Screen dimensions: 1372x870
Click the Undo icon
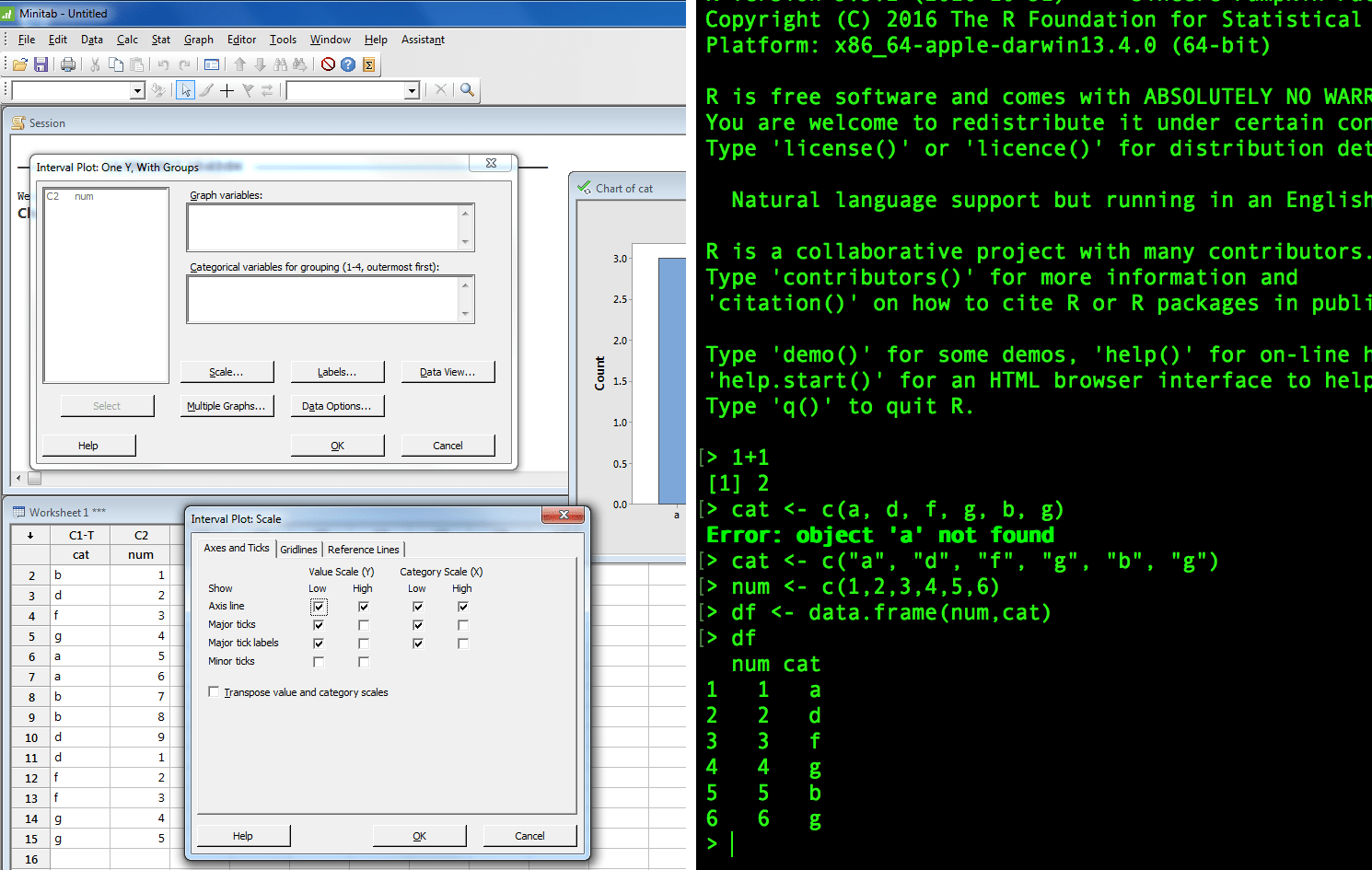(163, 64)
